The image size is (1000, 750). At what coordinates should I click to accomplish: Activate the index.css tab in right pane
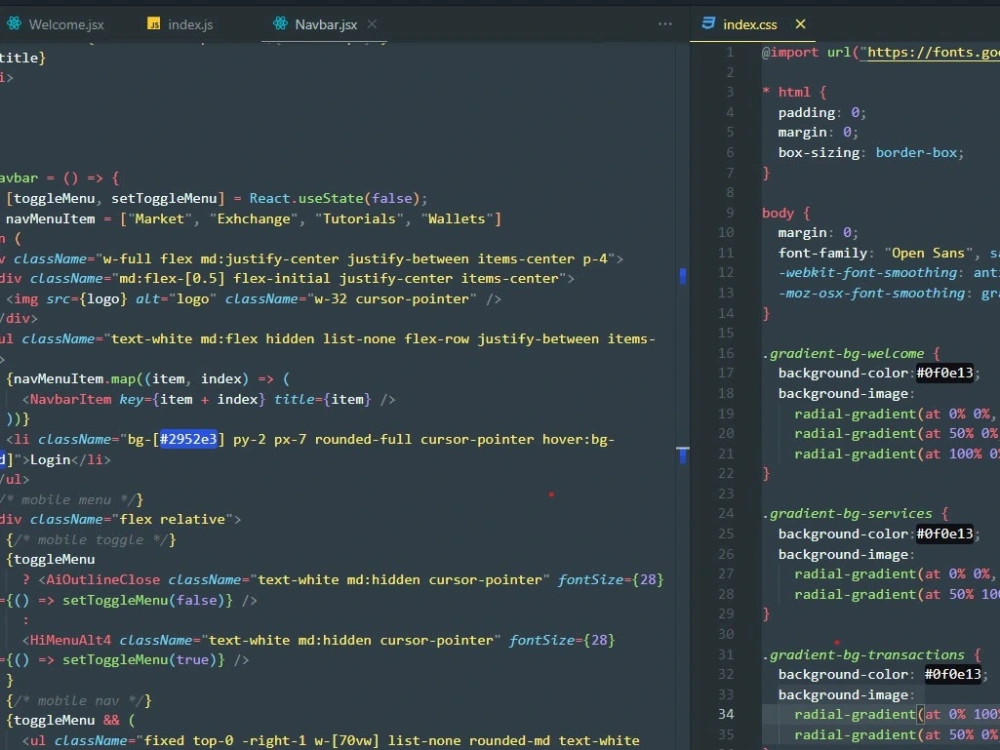pos(749,24)
